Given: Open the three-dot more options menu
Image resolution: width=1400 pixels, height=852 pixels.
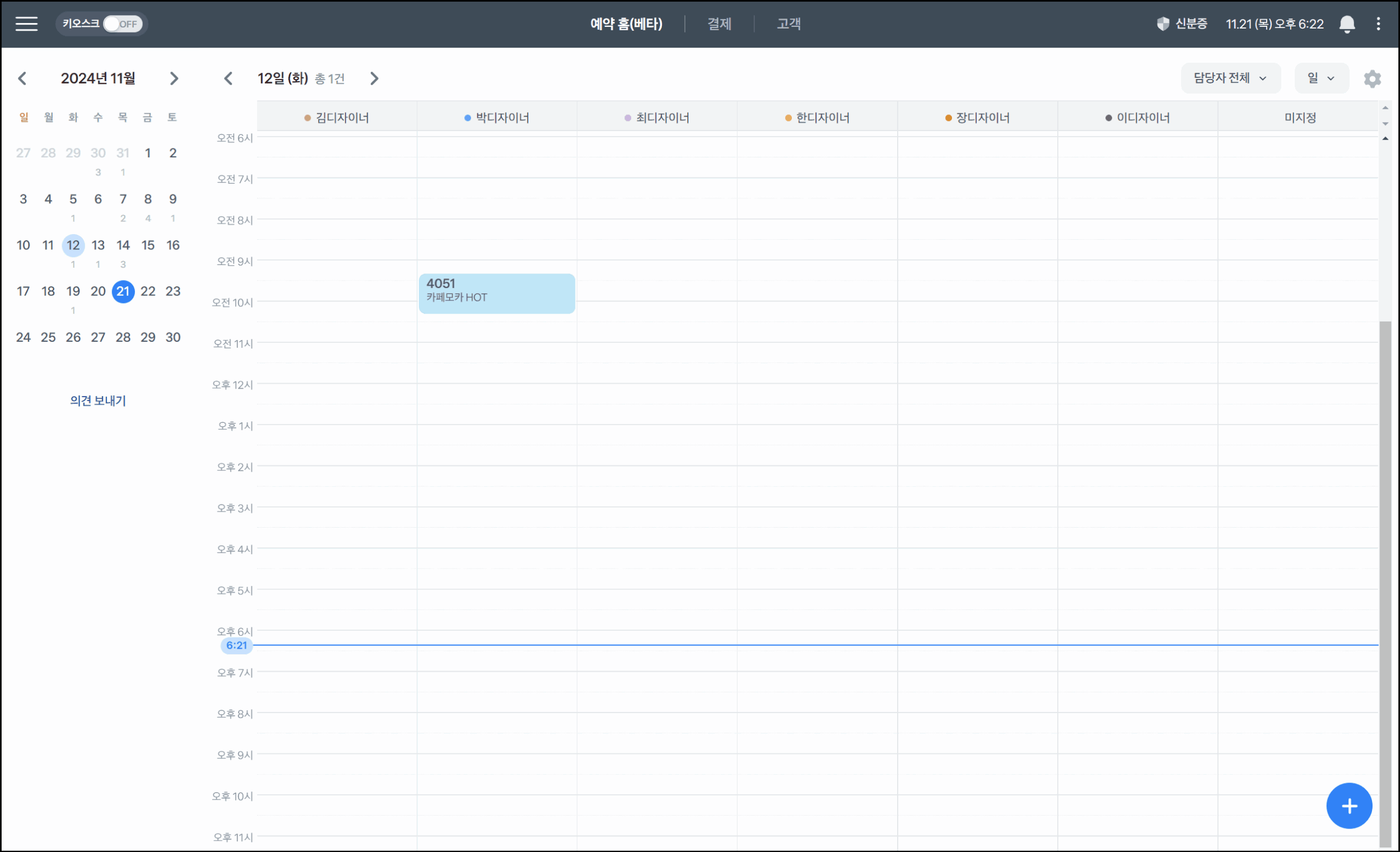Looking at the screenshot, I should coord(1378,24).
